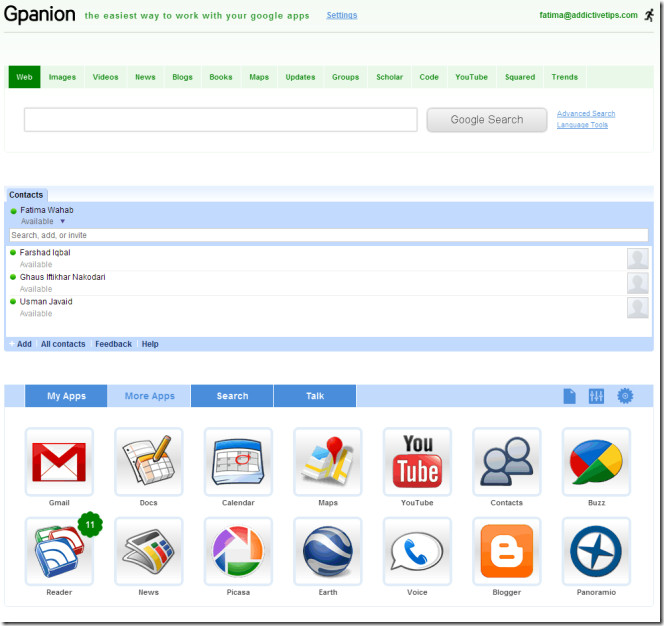Launch the Blogger app icon
Viewport: 664px width, 626px height.
(507, 551)
